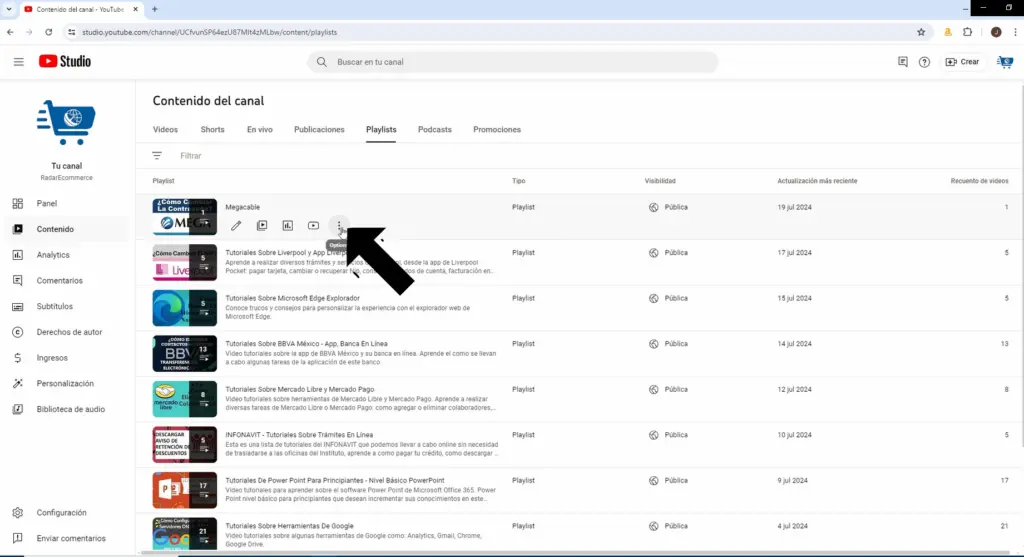This screenshot has height=557, width=1024.
Task: Open the channel account avatar menu
Action: click(x=1005, y=62)
